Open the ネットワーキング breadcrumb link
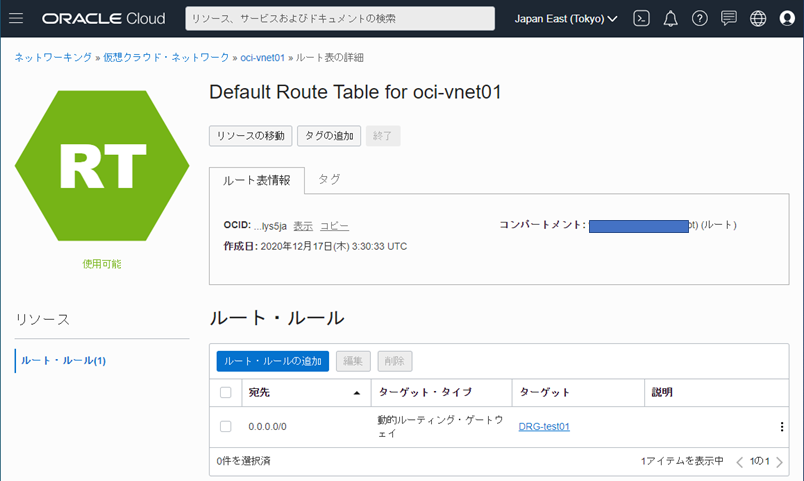The height and width of the screenshot is (481, 804). (x=53, y=57)
